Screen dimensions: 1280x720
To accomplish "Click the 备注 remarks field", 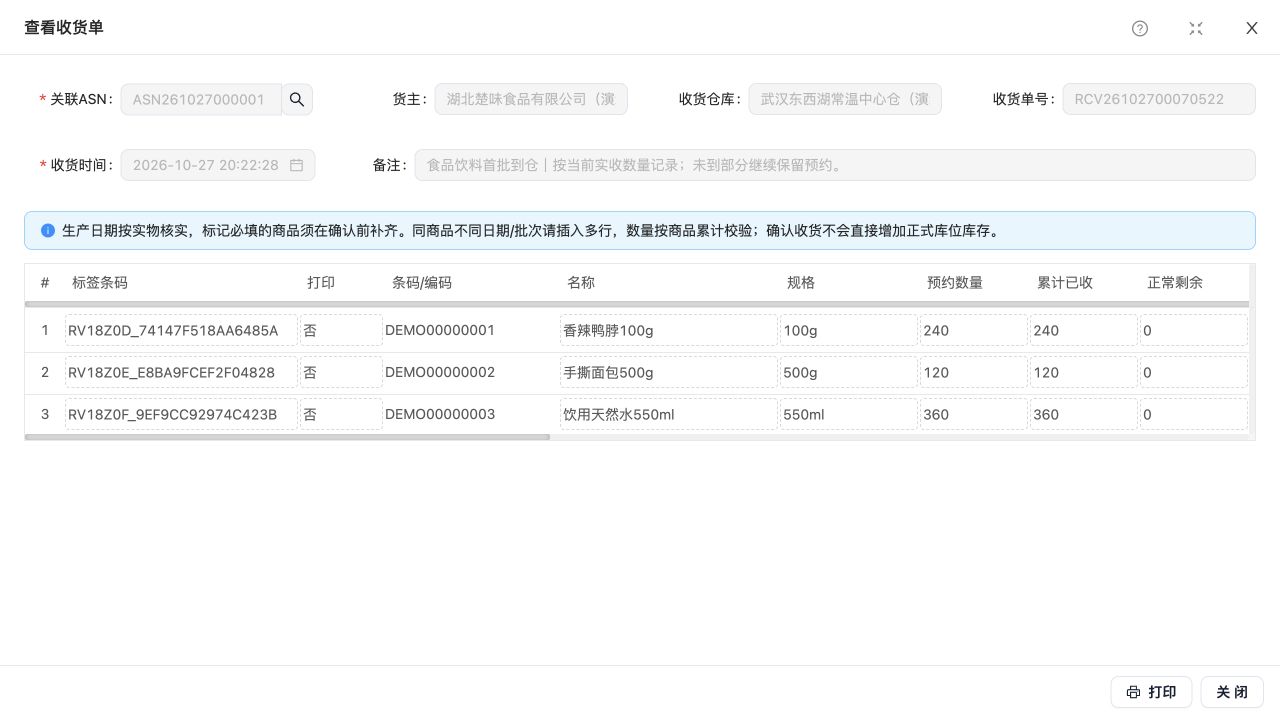I will [x=835, y=165].
